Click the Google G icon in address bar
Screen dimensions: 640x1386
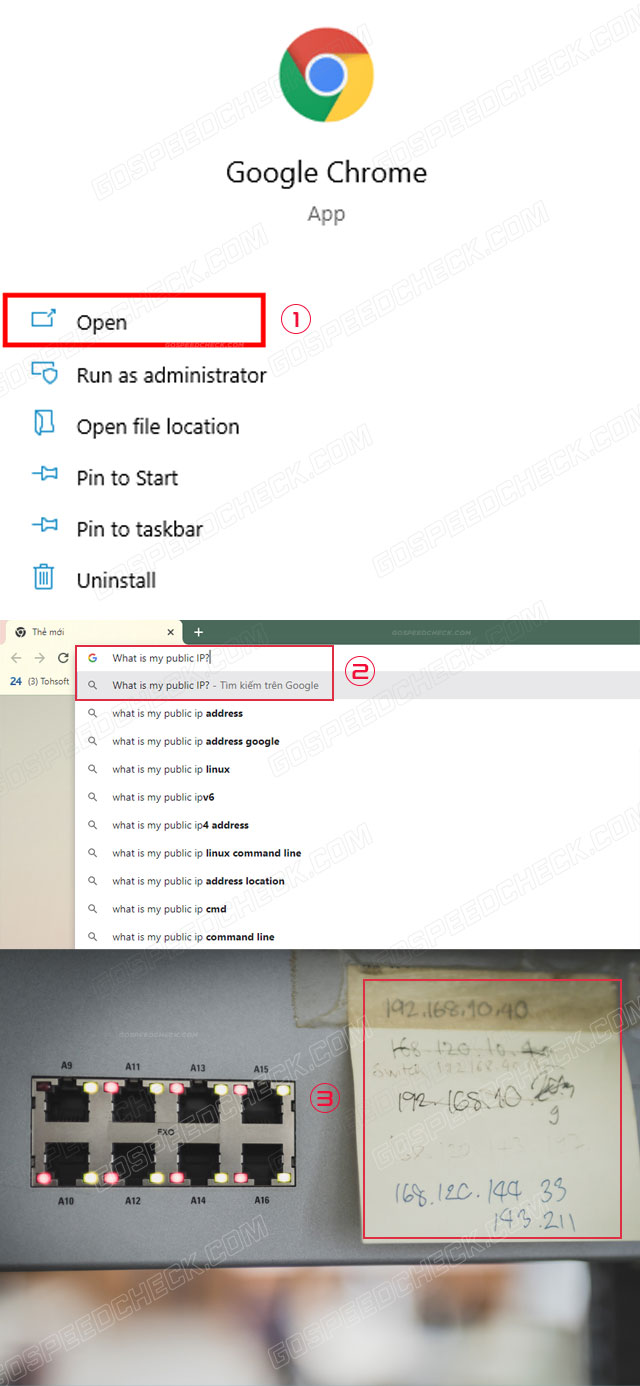[x=92, y=658]
